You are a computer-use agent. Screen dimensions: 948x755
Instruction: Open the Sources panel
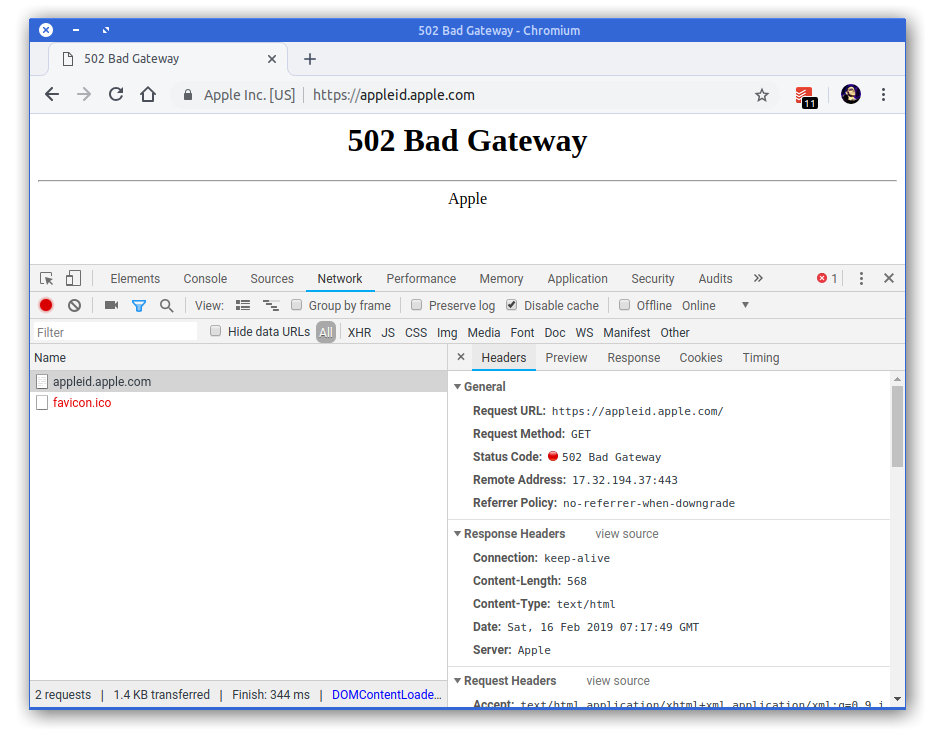tap(272, 279)
